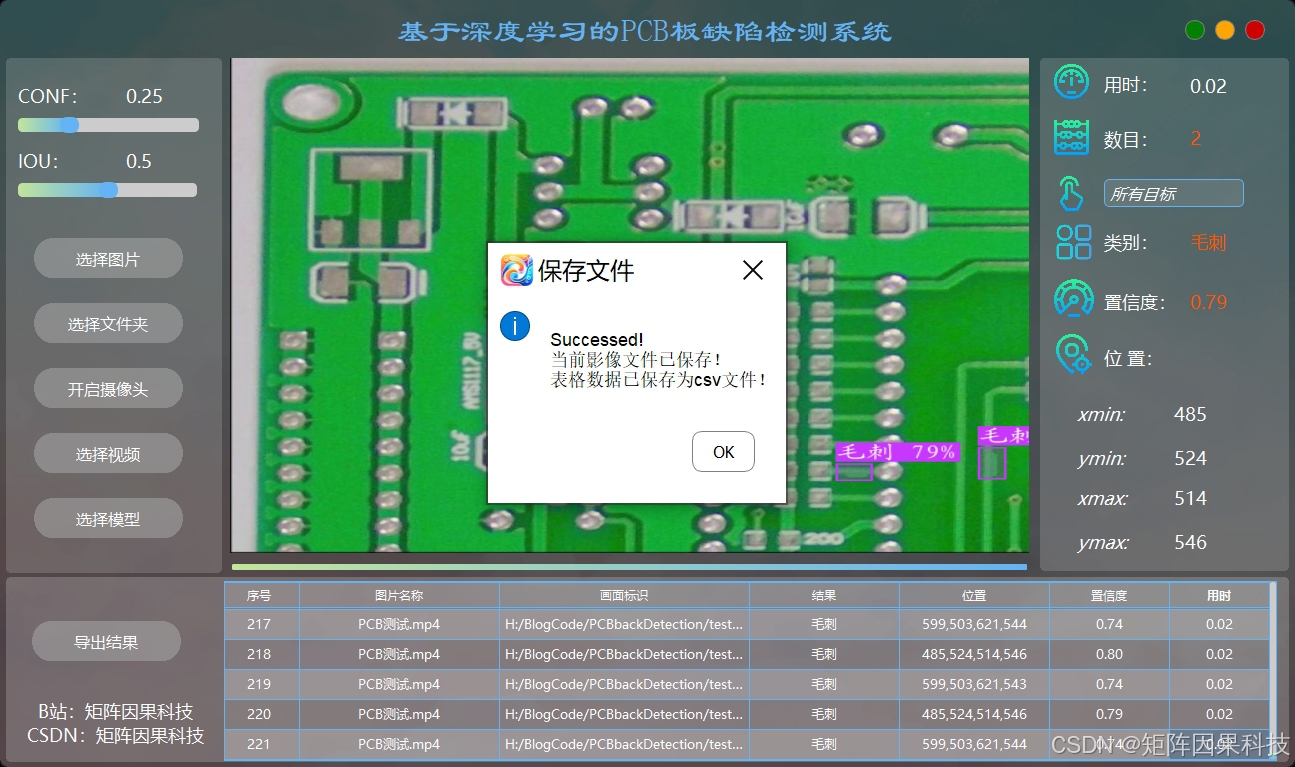Click the file path cell in row 218
1295x767 pixels.
624,654
